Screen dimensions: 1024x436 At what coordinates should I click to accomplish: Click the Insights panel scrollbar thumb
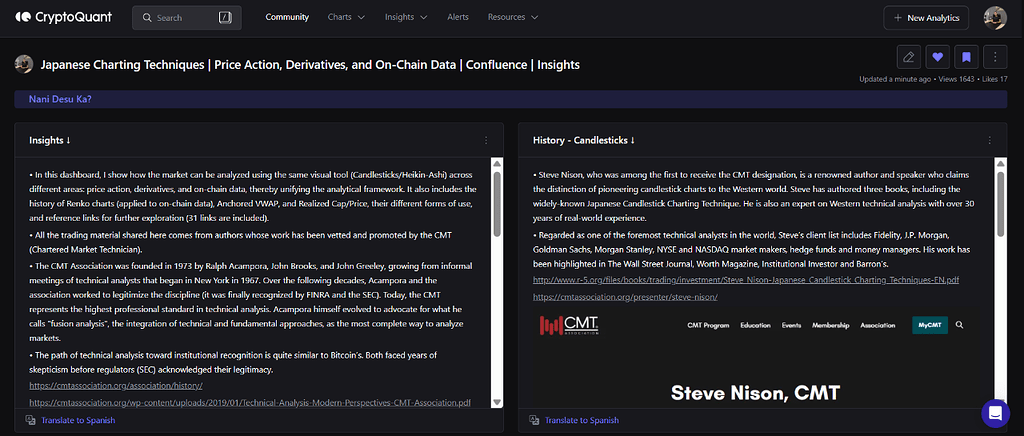click(497, 204)
